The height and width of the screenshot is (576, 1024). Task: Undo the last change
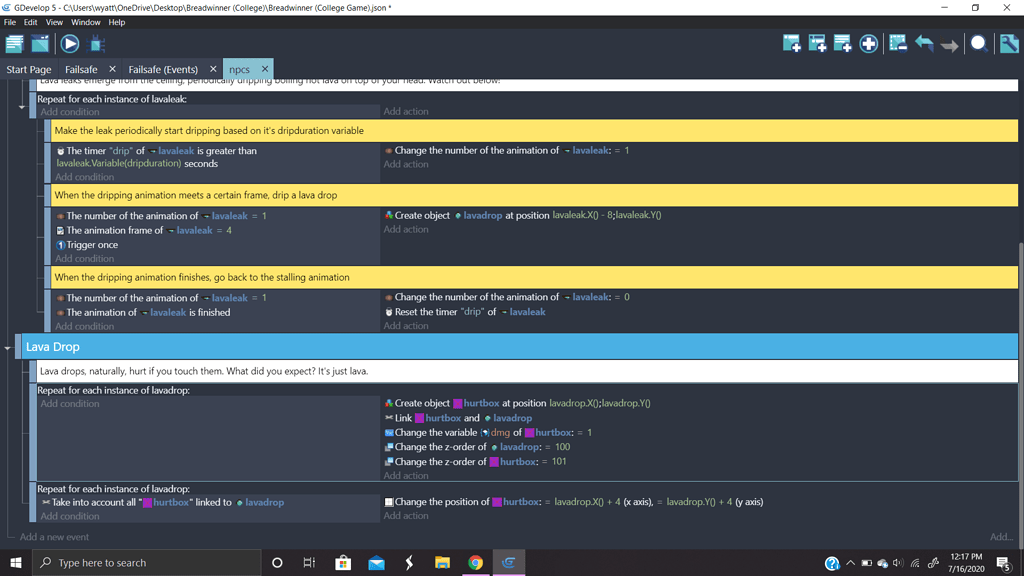pos(924,43)
